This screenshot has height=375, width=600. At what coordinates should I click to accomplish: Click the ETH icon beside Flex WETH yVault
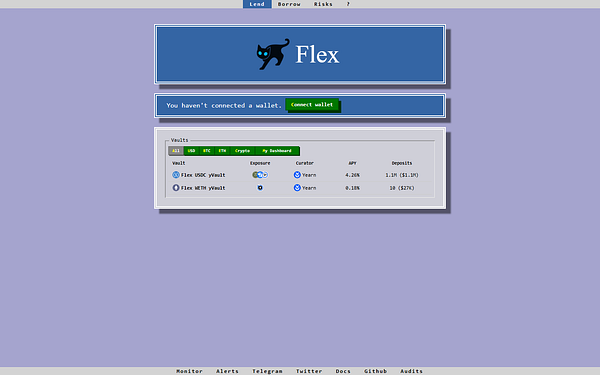[x=176, y=188]
